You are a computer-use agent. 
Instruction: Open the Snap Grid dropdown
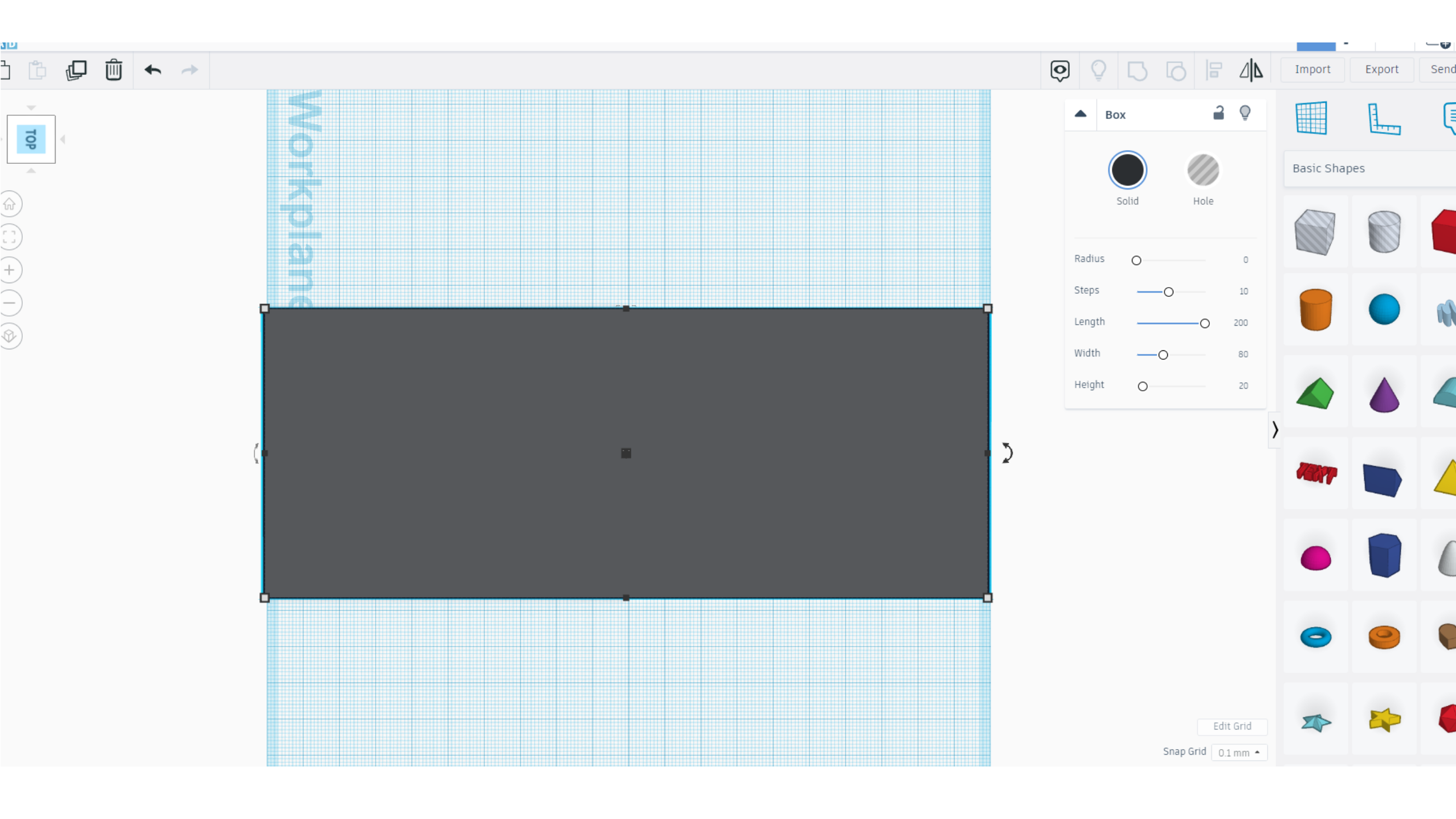(1239, 752)
